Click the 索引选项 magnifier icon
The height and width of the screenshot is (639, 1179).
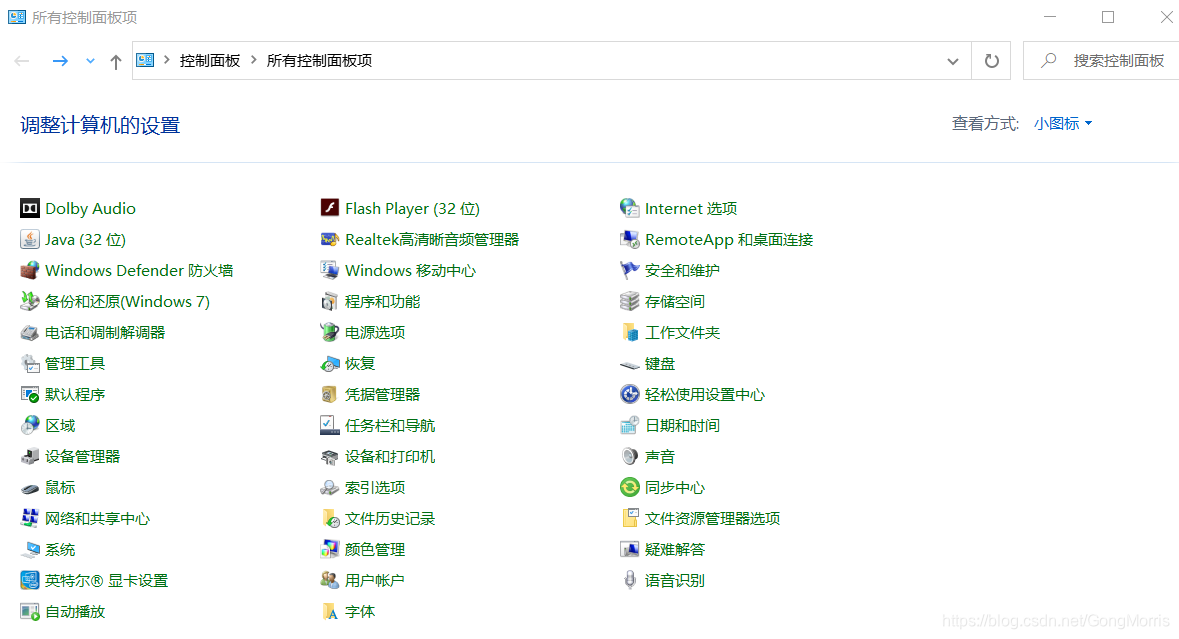329,487
